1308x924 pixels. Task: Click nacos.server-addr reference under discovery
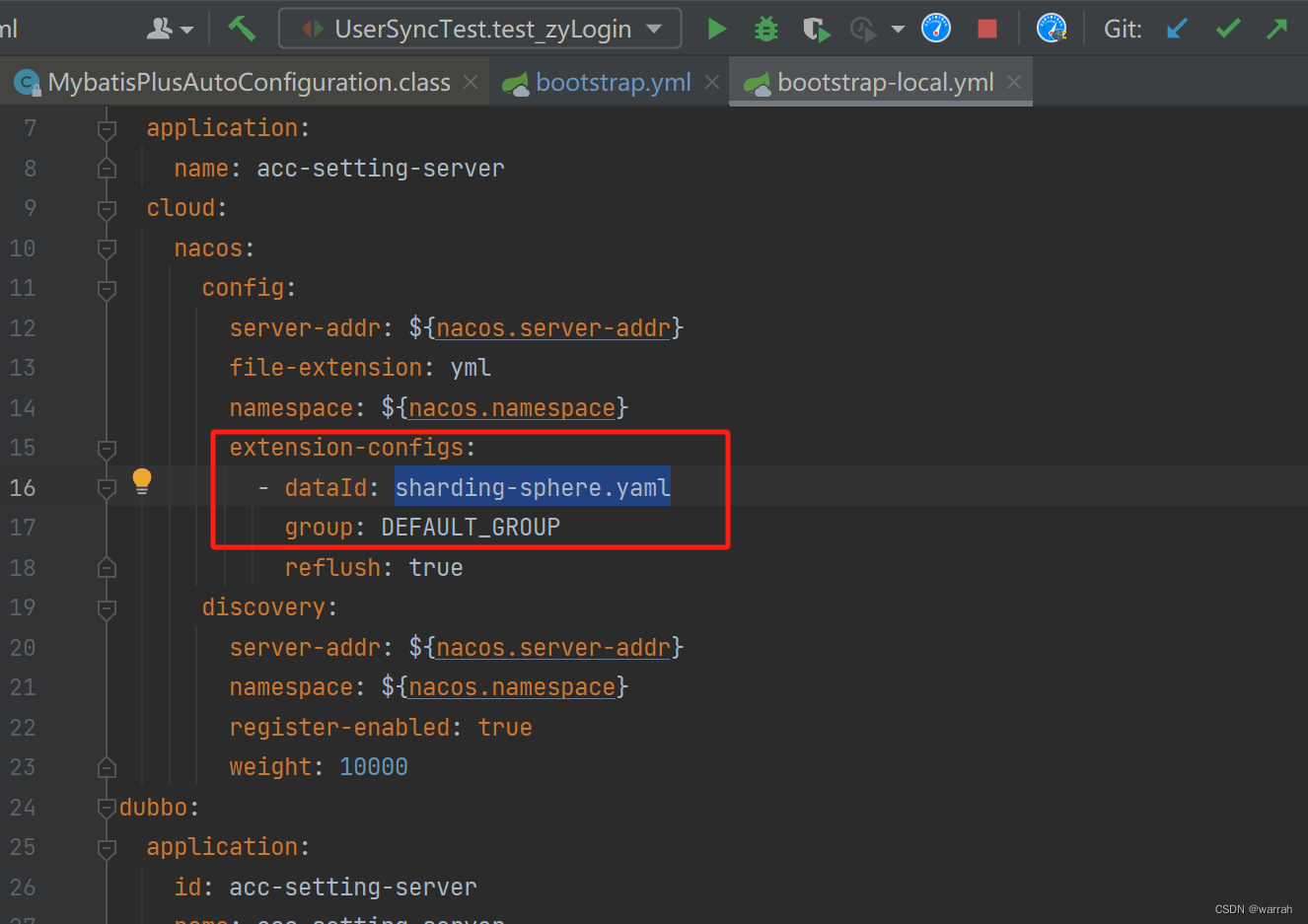click(x=553, y=647)
